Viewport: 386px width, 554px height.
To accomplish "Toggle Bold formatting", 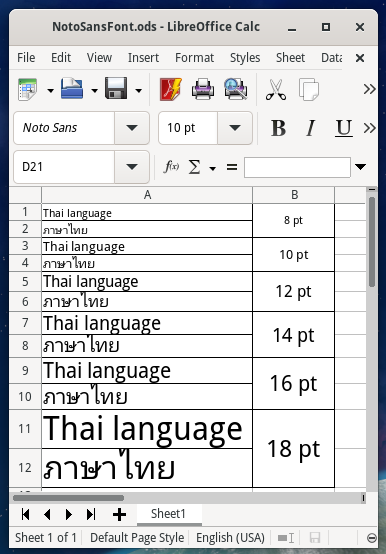I will pos(278,128).
